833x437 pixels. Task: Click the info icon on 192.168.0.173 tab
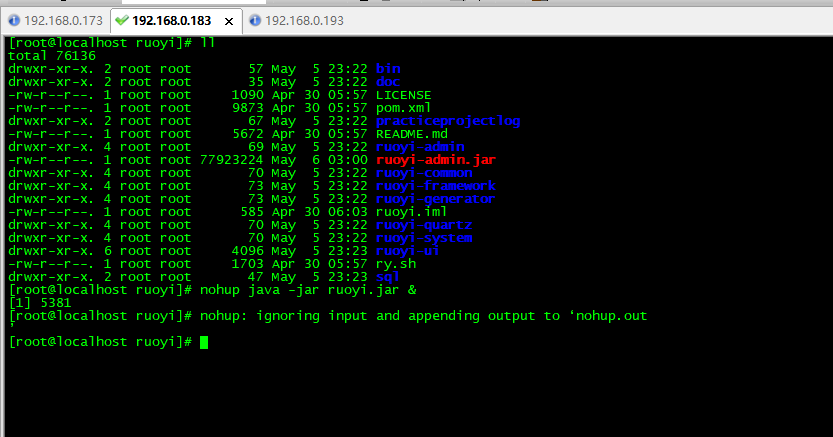coord(14,20)
